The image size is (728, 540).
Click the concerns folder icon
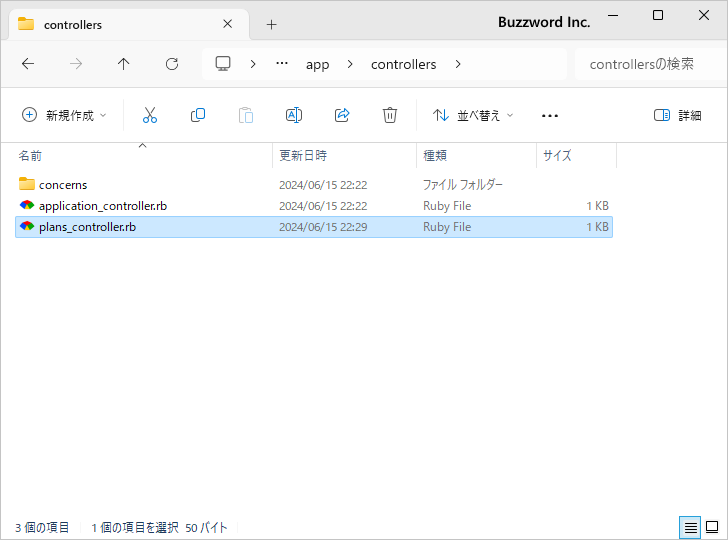[x=27, y=184]
